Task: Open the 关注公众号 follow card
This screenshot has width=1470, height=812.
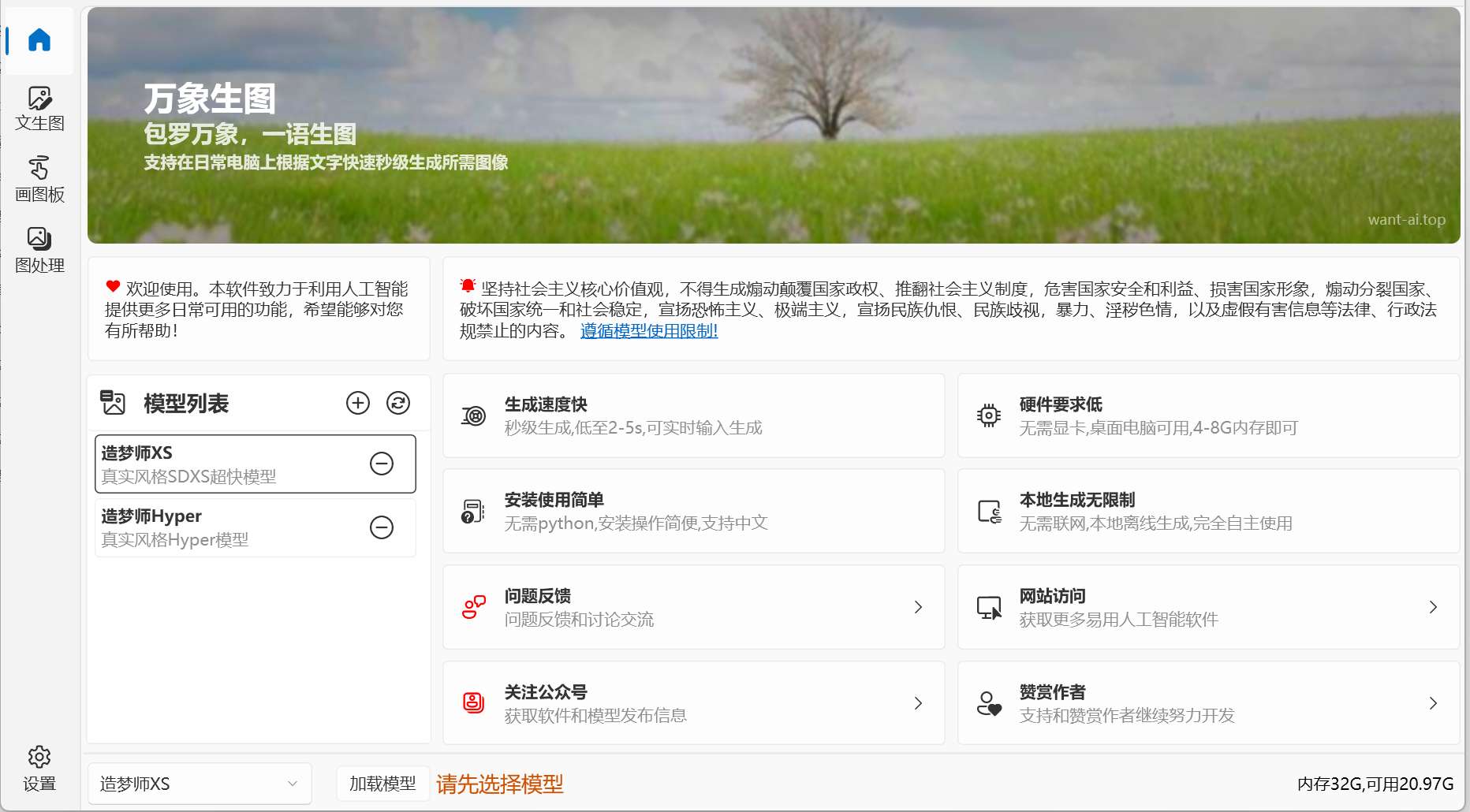Action: pyautogui.click(x=693, y=703)
